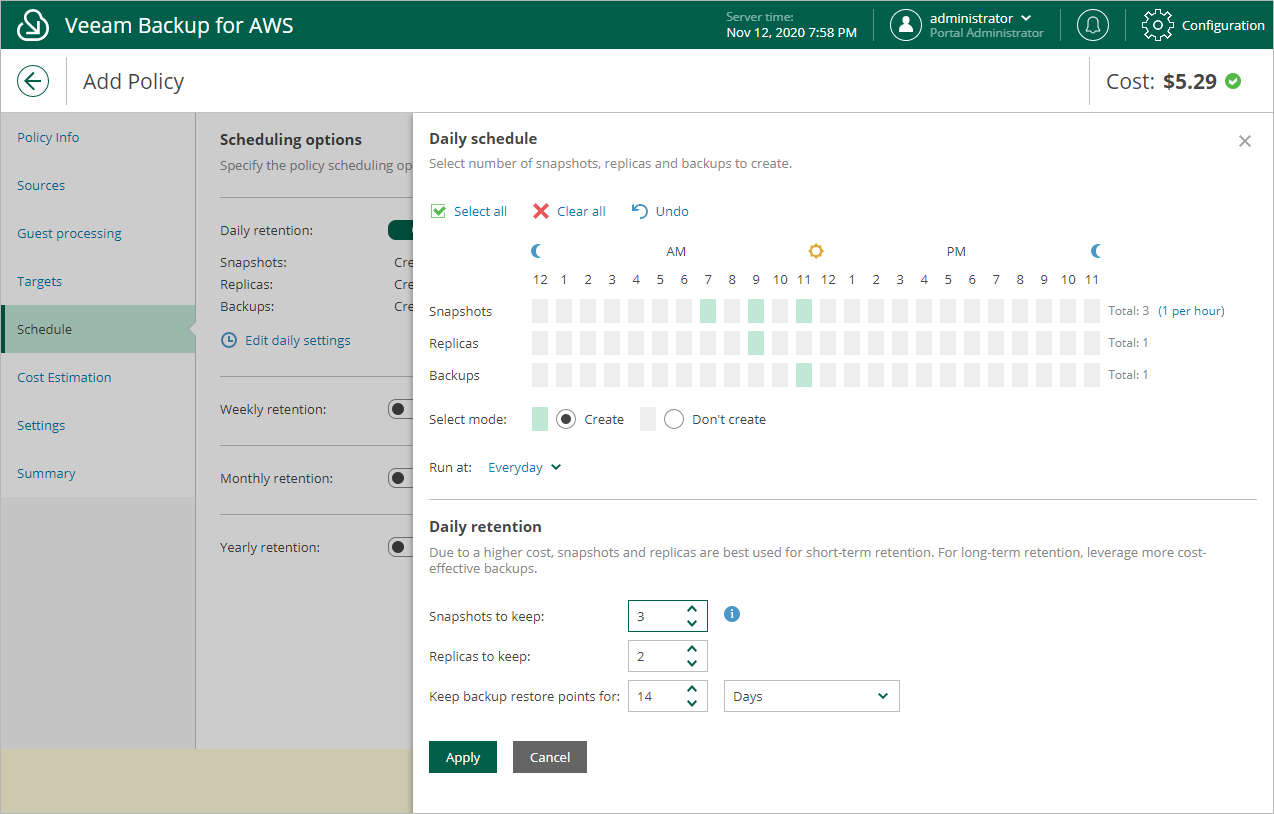Click the Edit daily settings link
The height and width of the screenshot is (814, 1274).
point(298,340)
